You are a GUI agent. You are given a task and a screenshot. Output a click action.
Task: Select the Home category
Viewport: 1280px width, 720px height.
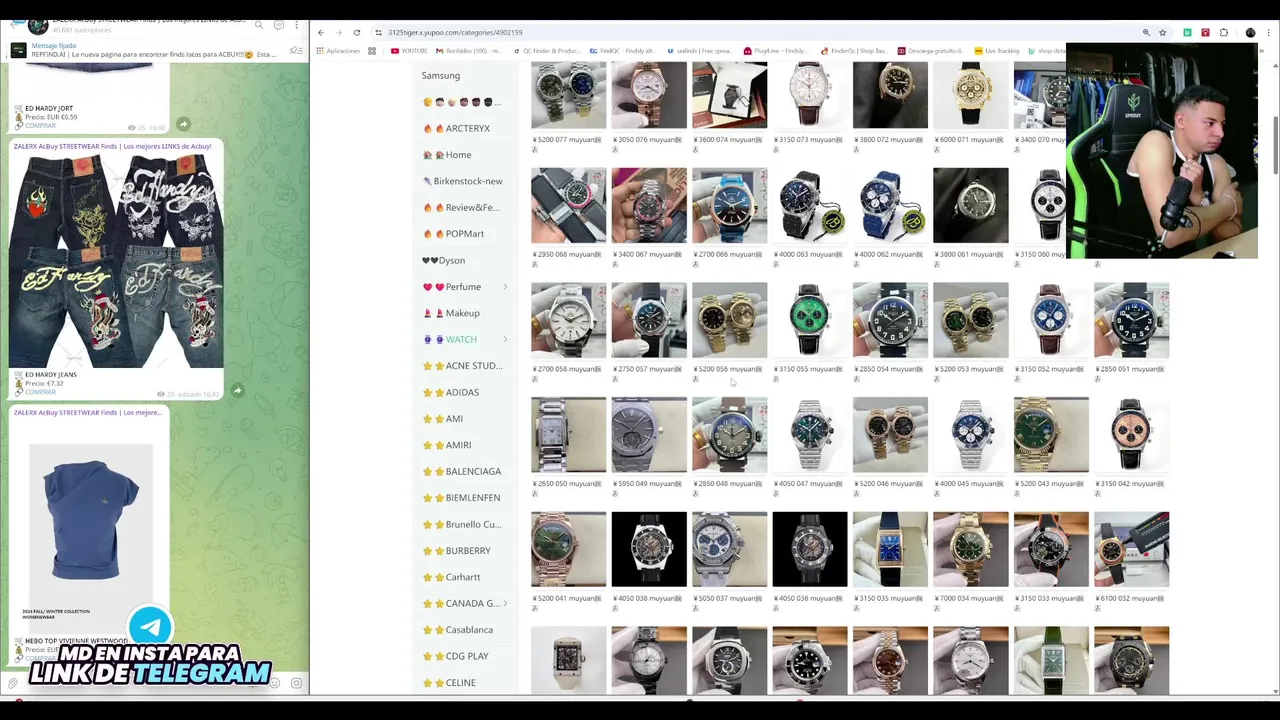tap(447, 155)
